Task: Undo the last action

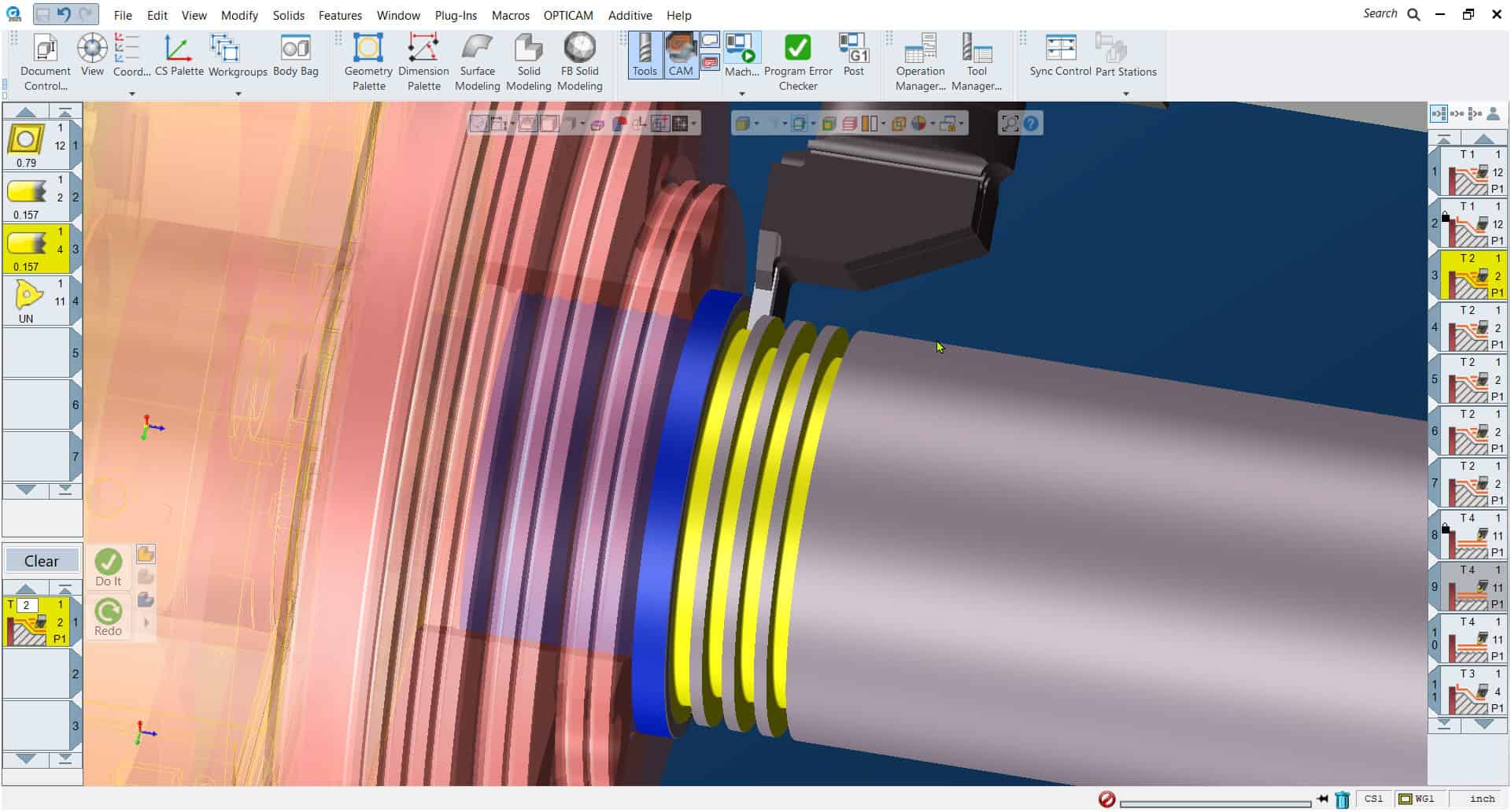Action: coord(65,14)
